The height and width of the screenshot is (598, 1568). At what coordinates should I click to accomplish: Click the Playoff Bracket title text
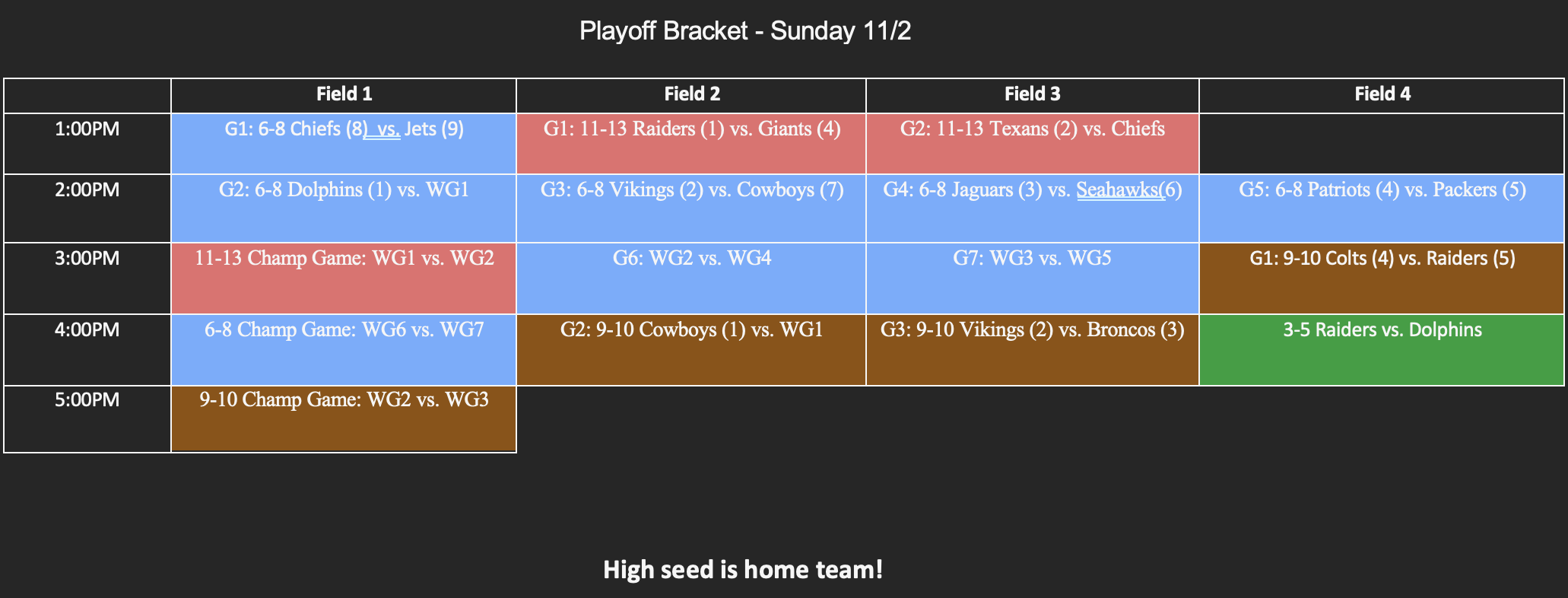tap(744, 31)
